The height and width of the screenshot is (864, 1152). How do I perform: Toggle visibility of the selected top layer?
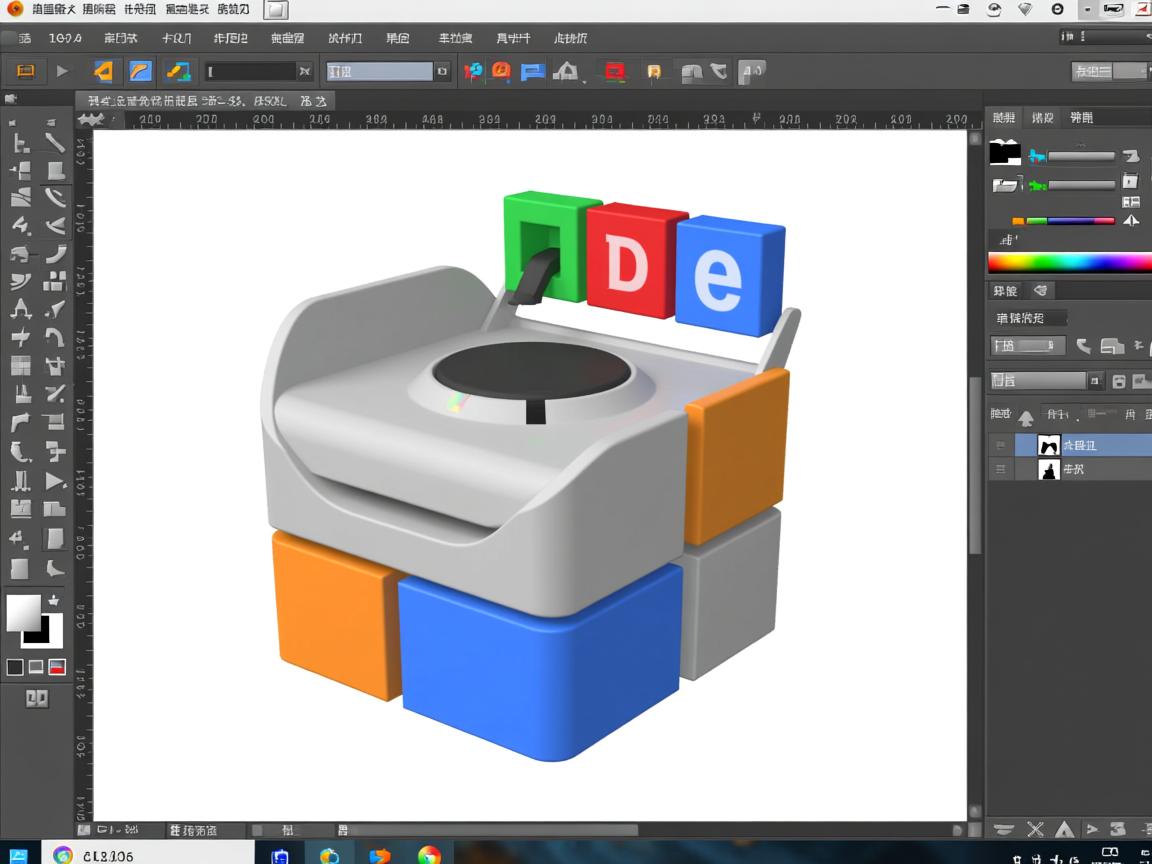click(x=1001, y=445)
